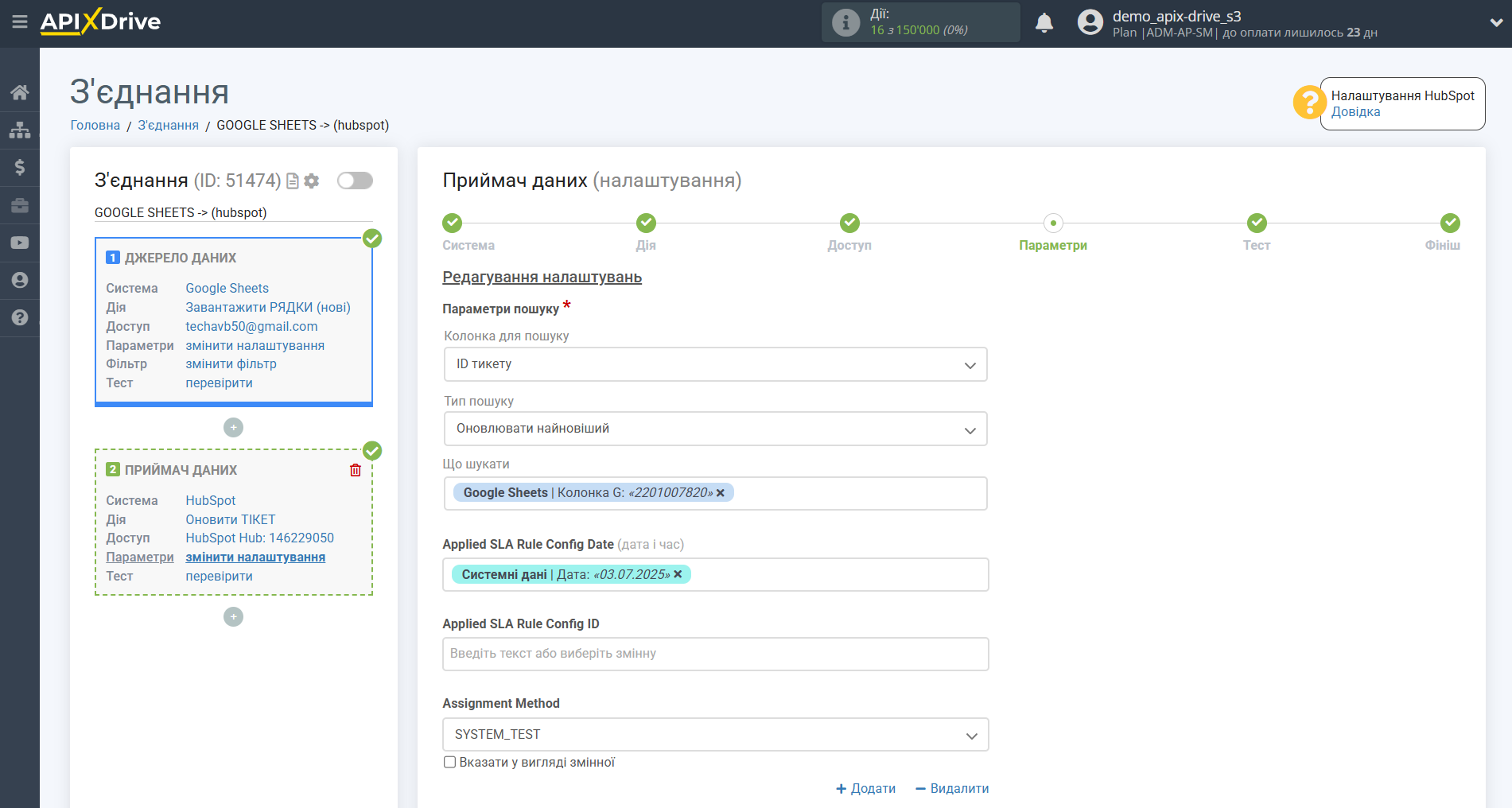Viewport: 1512px width, 808px height.
Task: Click the HubSpot system link
Action: pos(211,501)
